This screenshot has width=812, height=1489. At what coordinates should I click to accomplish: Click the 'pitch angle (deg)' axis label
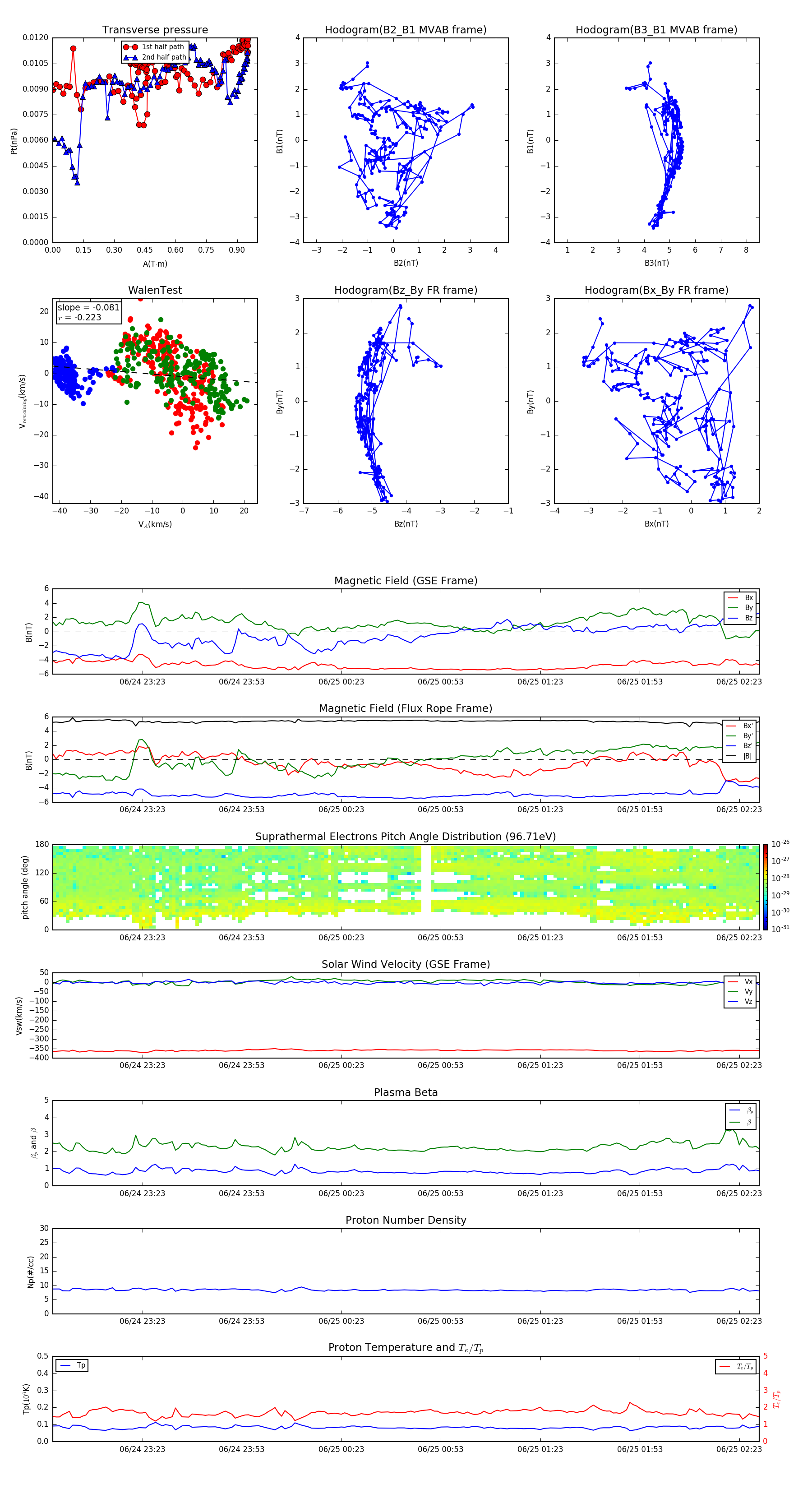pos(25,887)
